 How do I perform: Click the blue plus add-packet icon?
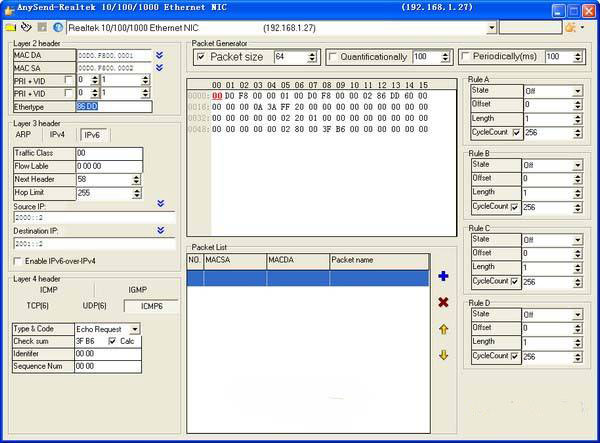(443, 276)
